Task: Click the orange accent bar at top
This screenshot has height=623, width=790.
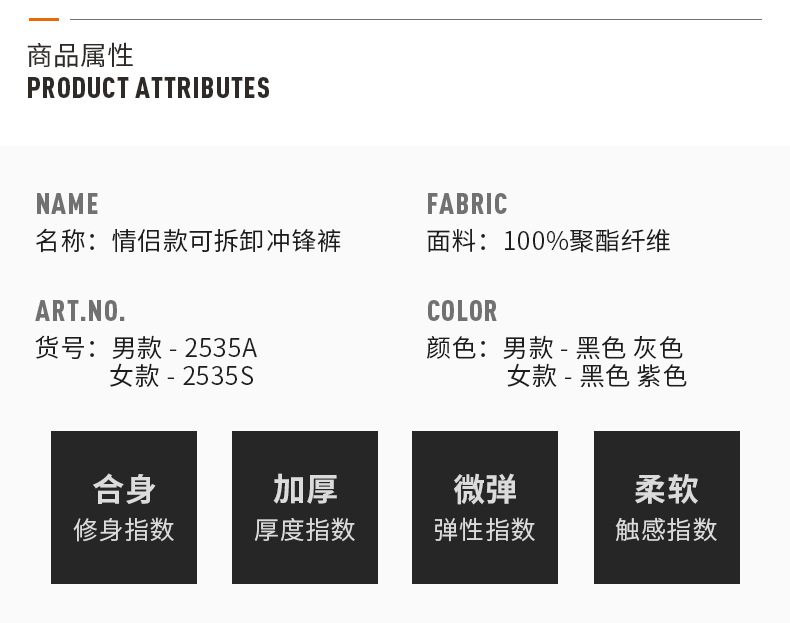Action: [44, 19]
